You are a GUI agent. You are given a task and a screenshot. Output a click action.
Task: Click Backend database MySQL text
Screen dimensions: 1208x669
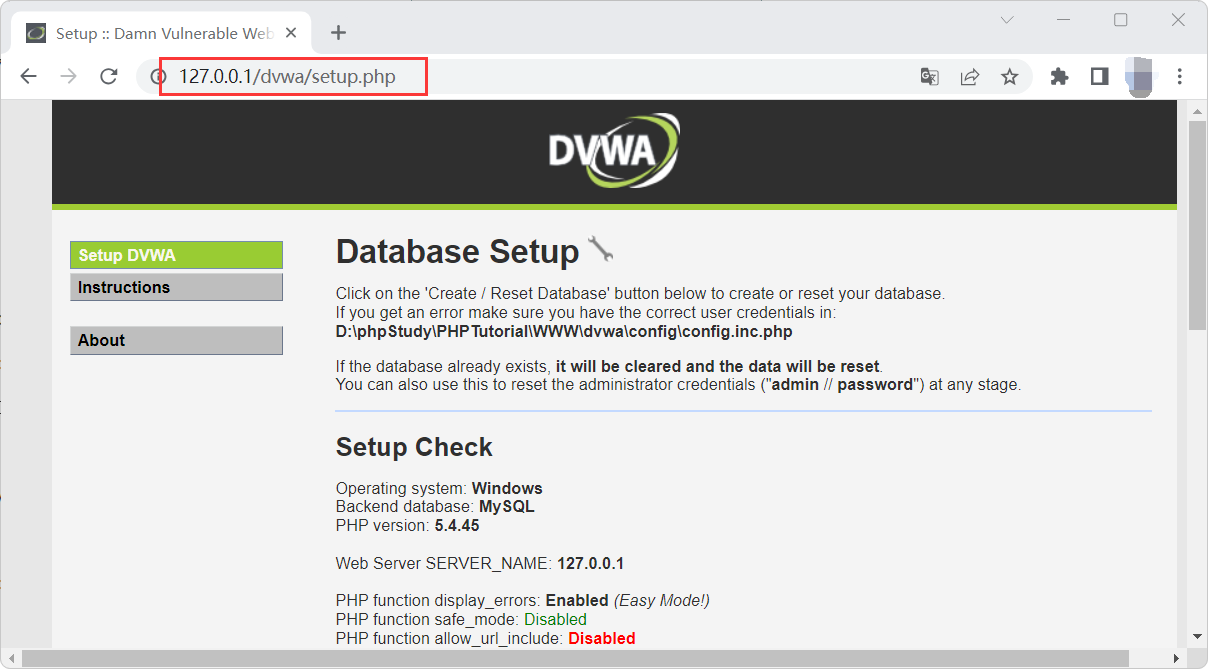435,507
